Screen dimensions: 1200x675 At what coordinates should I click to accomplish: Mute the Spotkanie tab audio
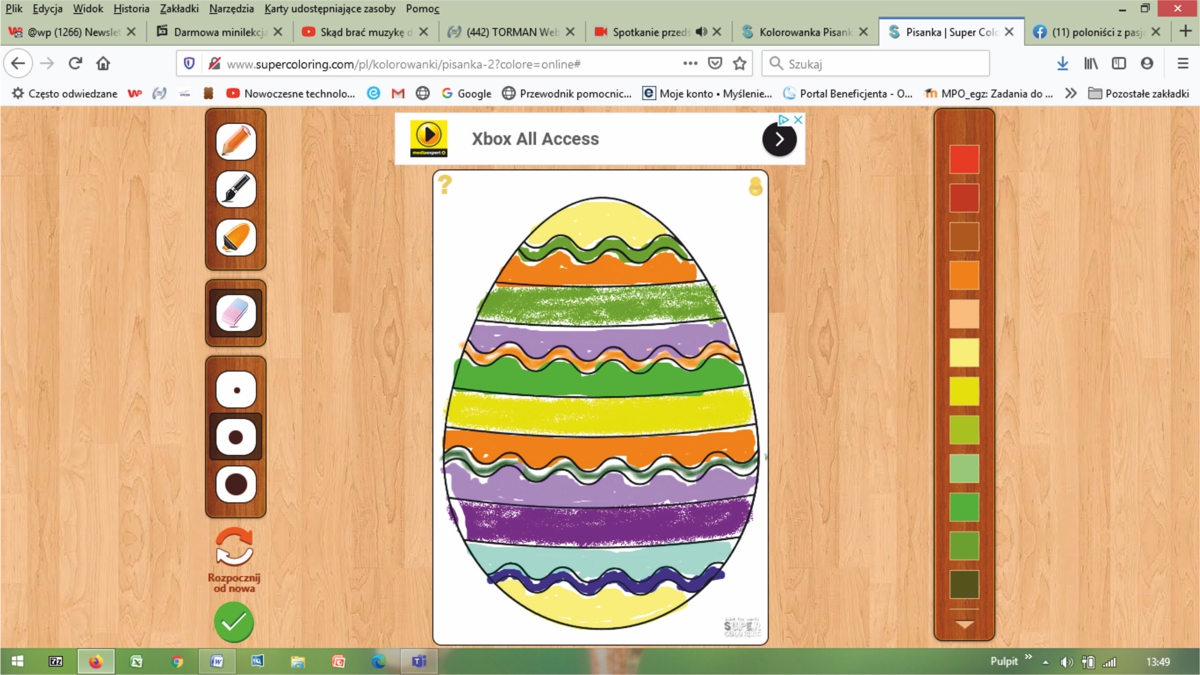[x=701, y=32]
